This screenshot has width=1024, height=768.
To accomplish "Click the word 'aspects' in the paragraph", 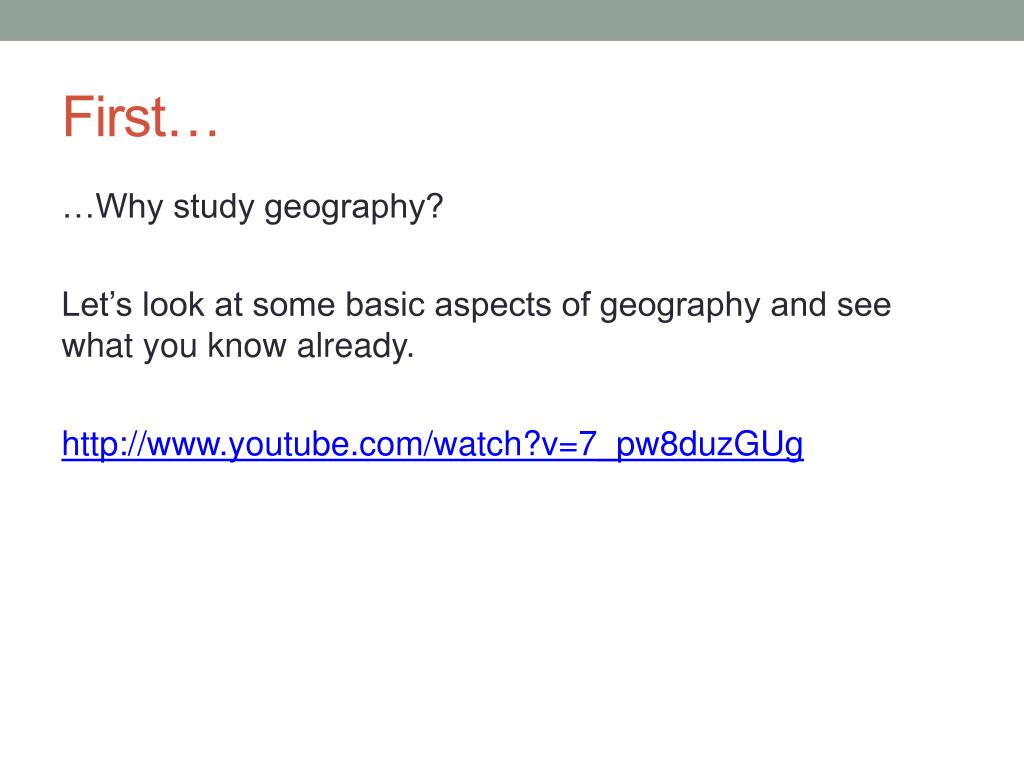I will (x=492, y=307).
